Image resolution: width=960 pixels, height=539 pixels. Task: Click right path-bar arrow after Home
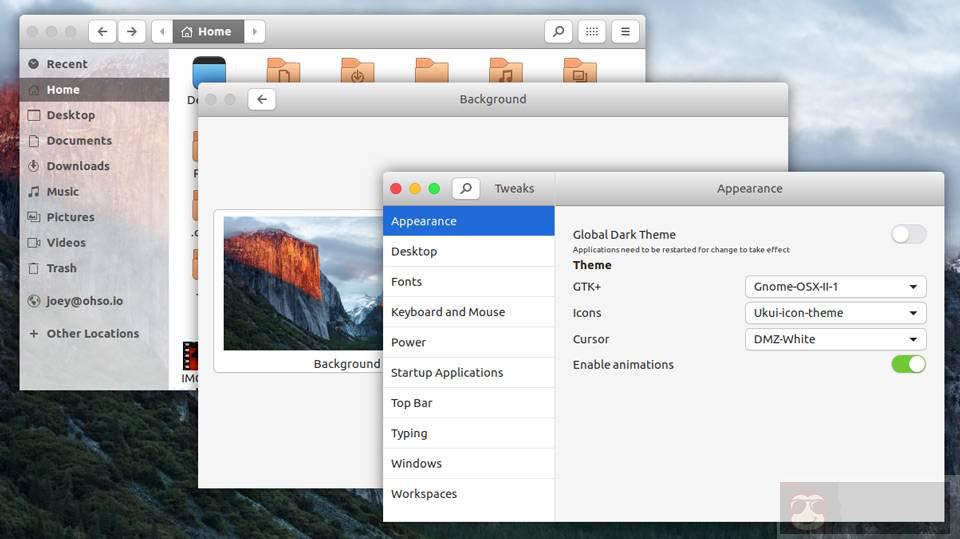pyautogui.click(x=255, y=31)
